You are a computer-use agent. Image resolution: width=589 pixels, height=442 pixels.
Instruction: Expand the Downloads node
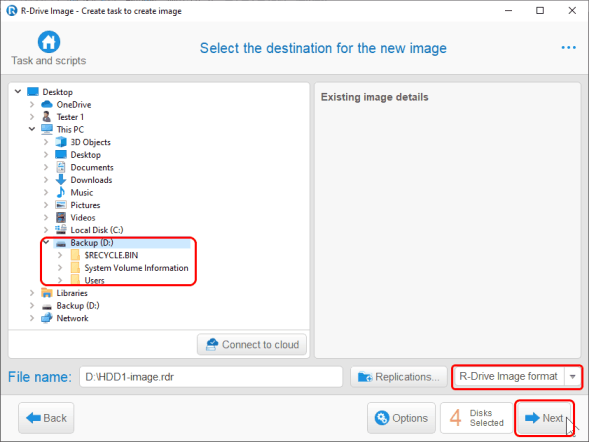pos(46,180)
